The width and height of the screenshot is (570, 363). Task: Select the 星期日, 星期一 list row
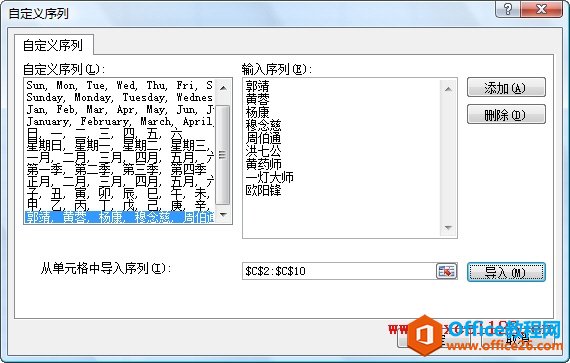point(120,145)
